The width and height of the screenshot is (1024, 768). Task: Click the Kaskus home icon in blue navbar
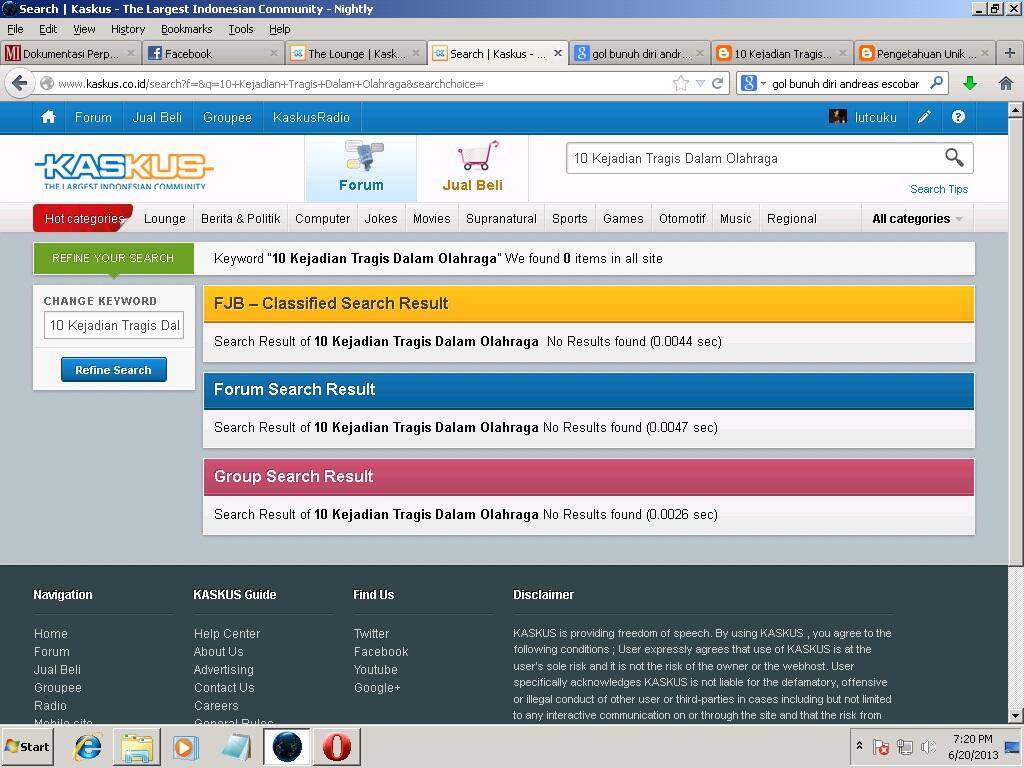pos(48,118)
